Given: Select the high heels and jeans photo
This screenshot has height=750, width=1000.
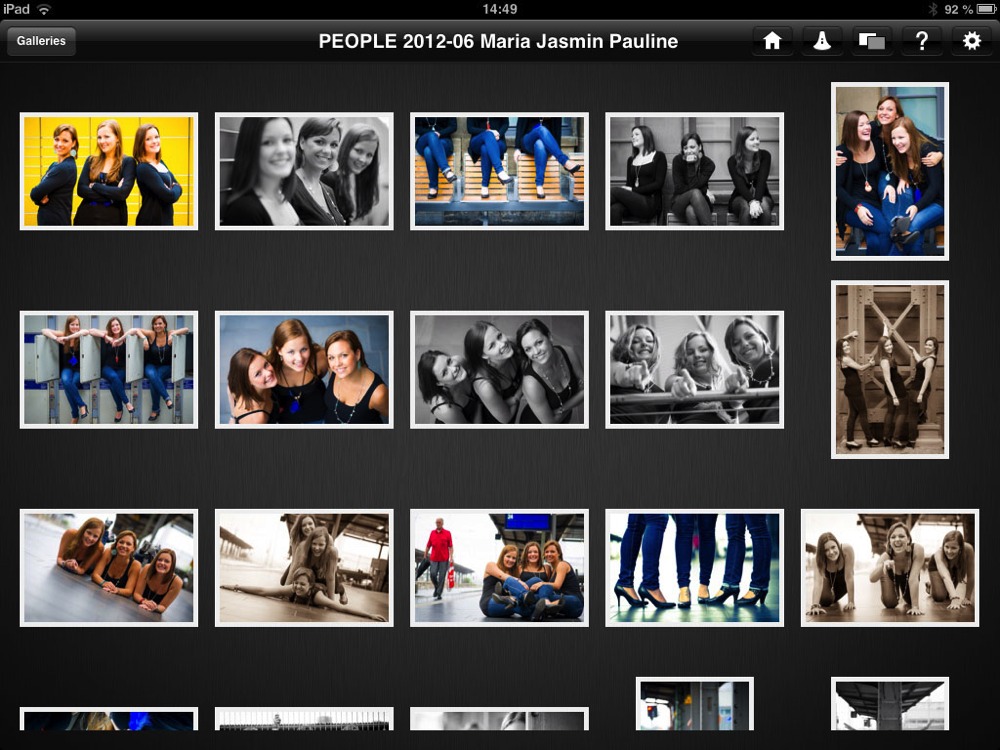Looking at the screenshot, I should click(694, 568).
